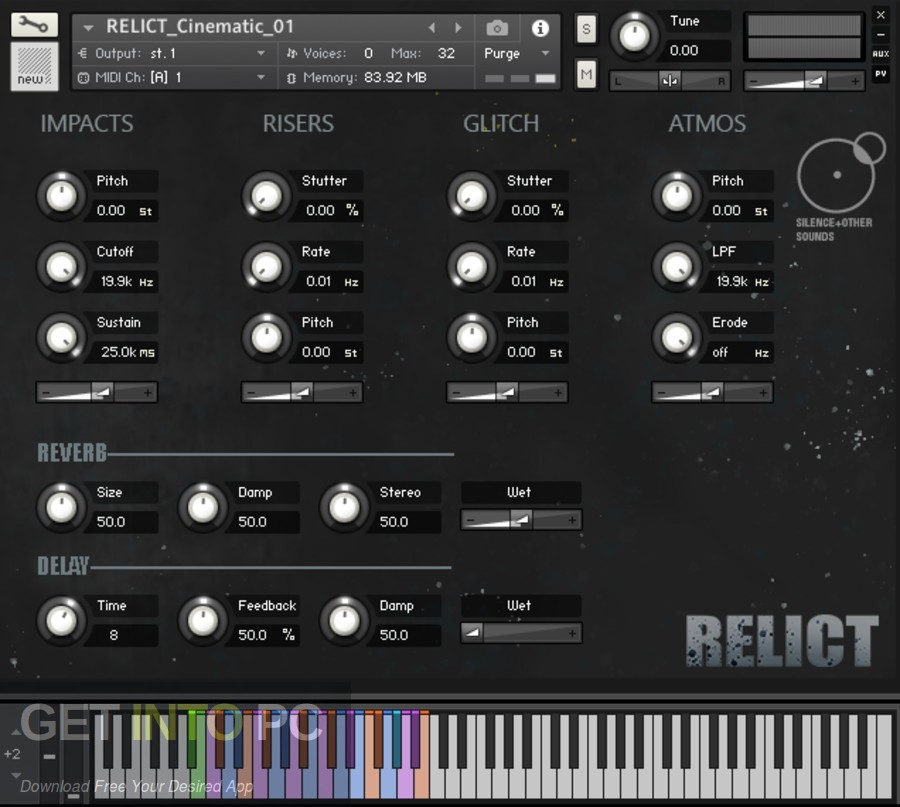Show instrument info via the i icon
The width and height of the screenshot is (900, 807).
[540, 28]
